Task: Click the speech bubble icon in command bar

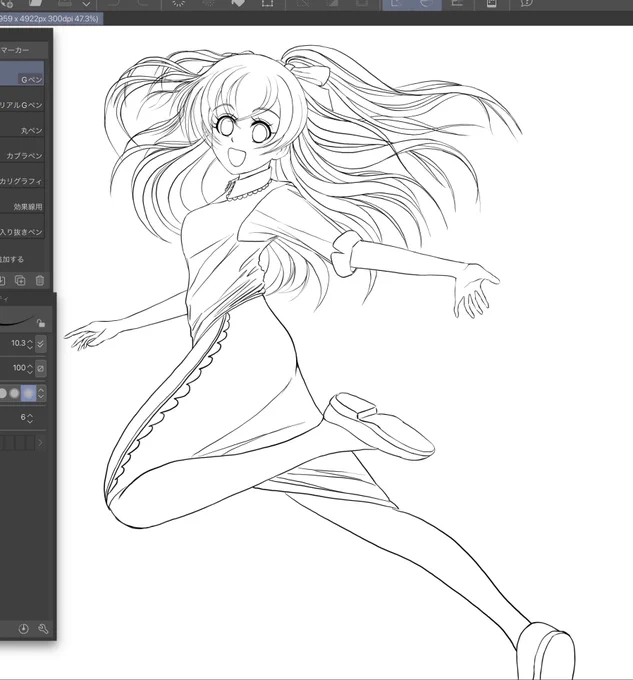Action: pyautogui.click(x=526, y=3)
